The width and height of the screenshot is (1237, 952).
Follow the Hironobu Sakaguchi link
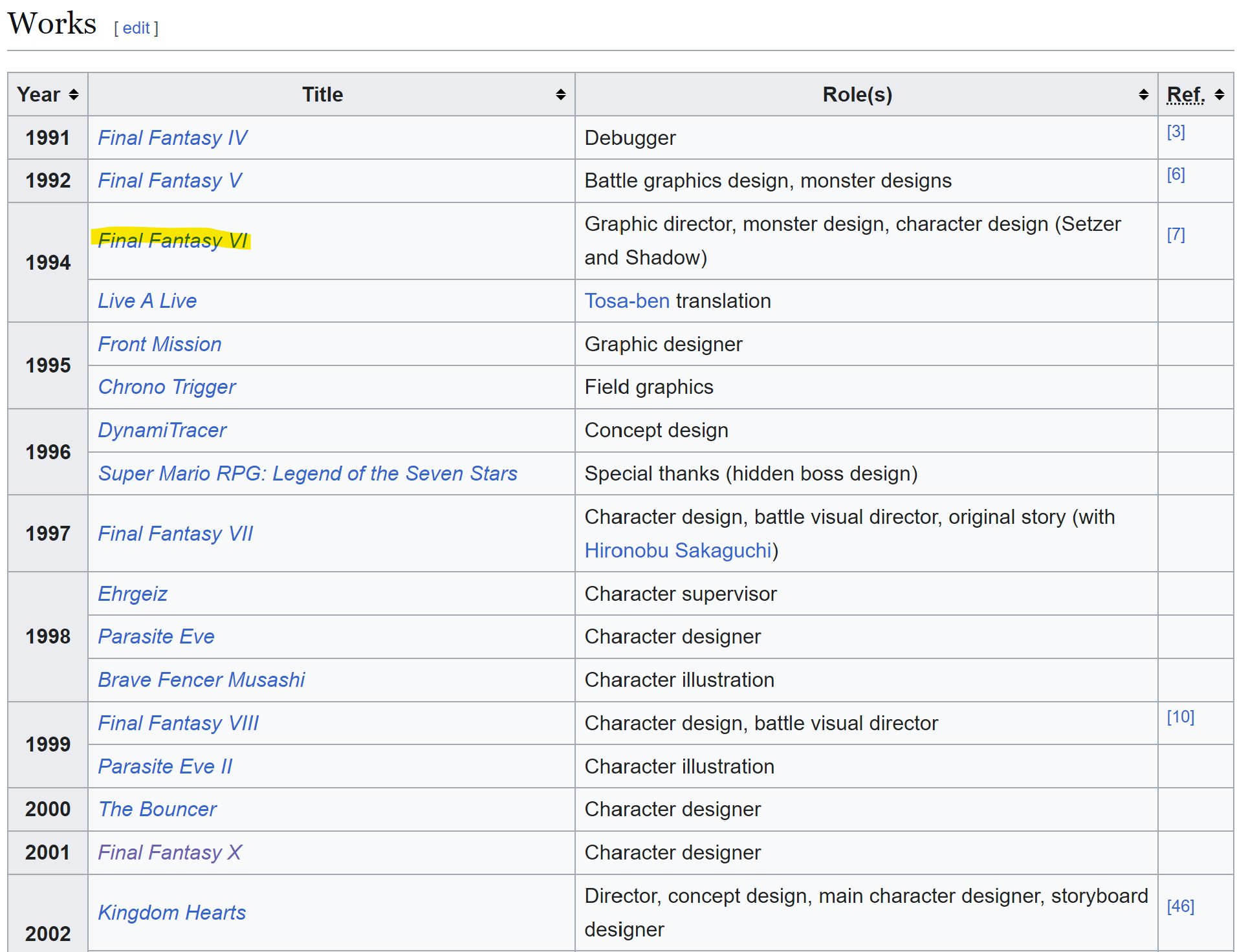click(678, 550)
